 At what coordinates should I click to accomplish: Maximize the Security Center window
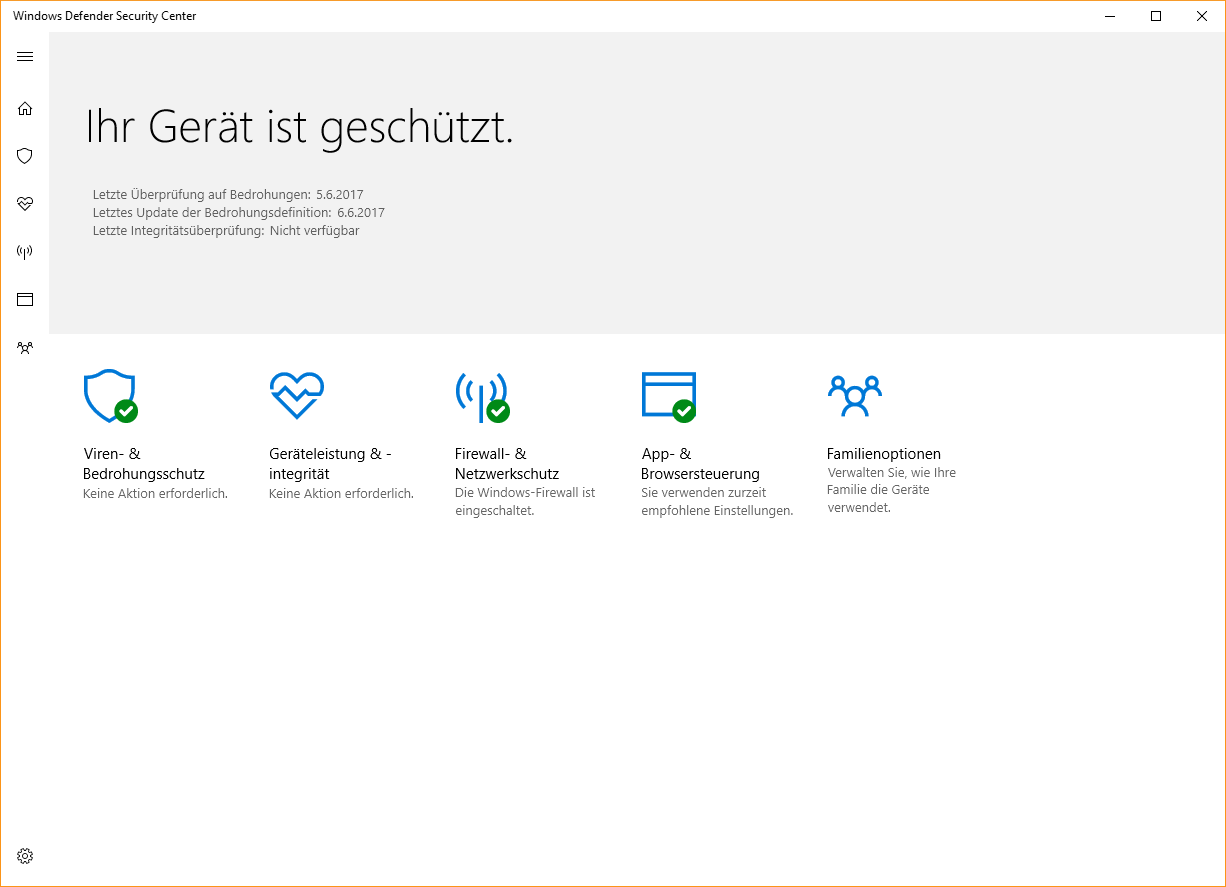1156,16
